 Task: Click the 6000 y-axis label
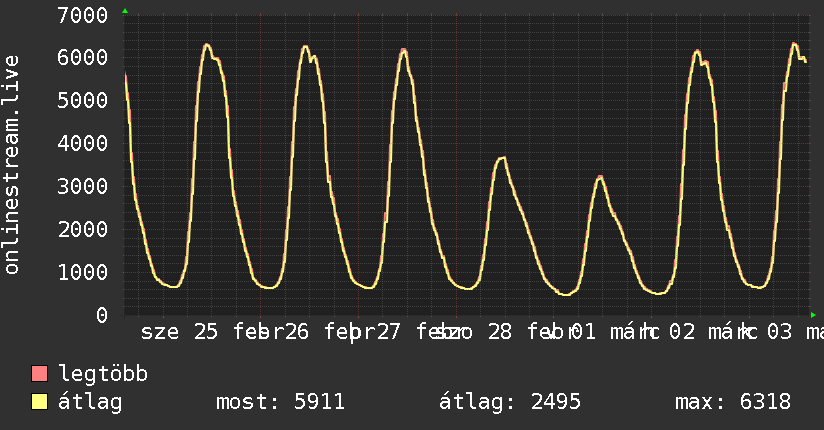click(x=83, y=57)
